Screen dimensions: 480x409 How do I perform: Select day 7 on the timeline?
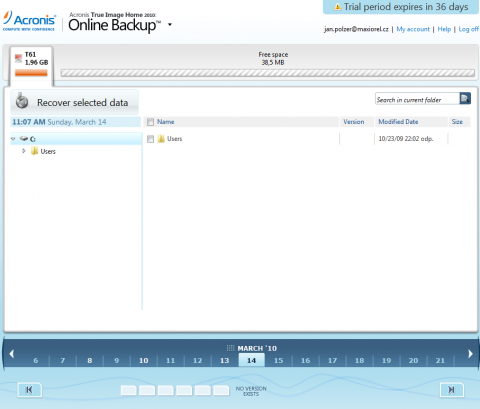coord(63,360)
